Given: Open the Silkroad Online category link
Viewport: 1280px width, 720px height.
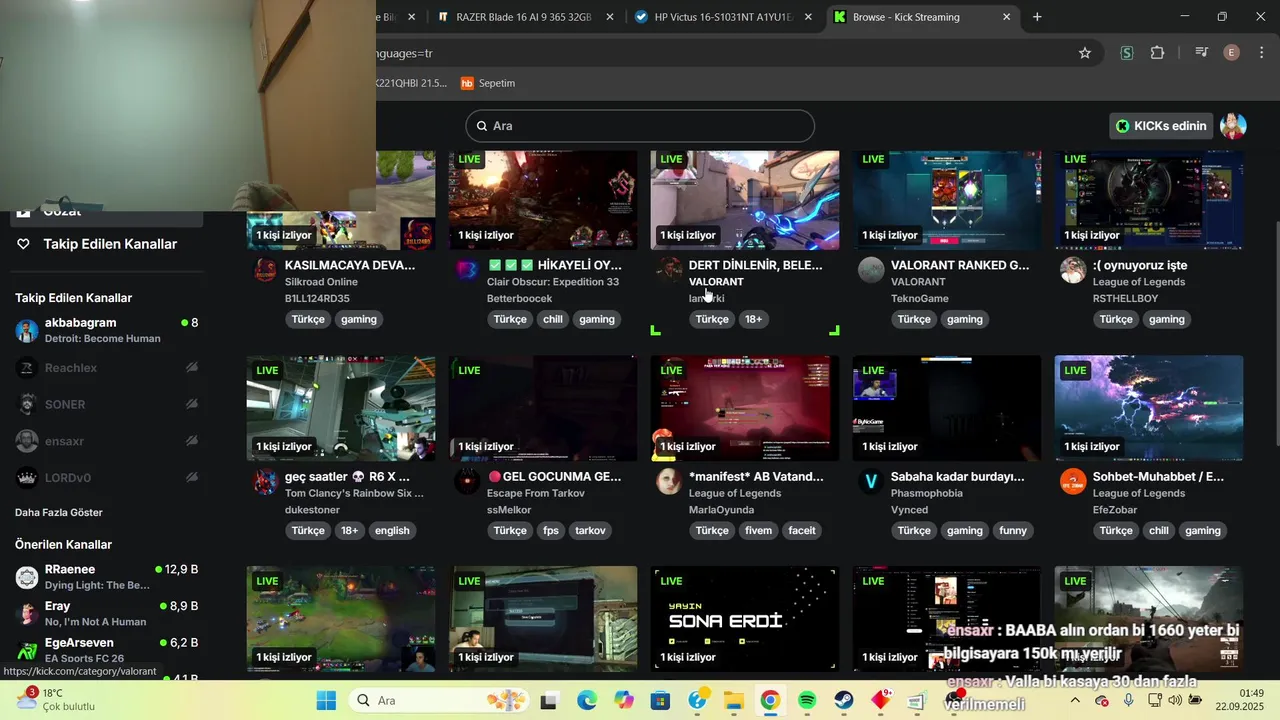Looking at the screenshot, I should 321,282.
